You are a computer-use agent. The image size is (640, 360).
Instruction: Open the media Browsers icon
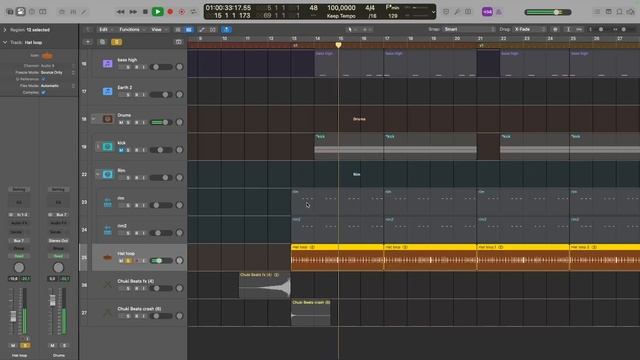pyautogui.click(x=631, y=12)
